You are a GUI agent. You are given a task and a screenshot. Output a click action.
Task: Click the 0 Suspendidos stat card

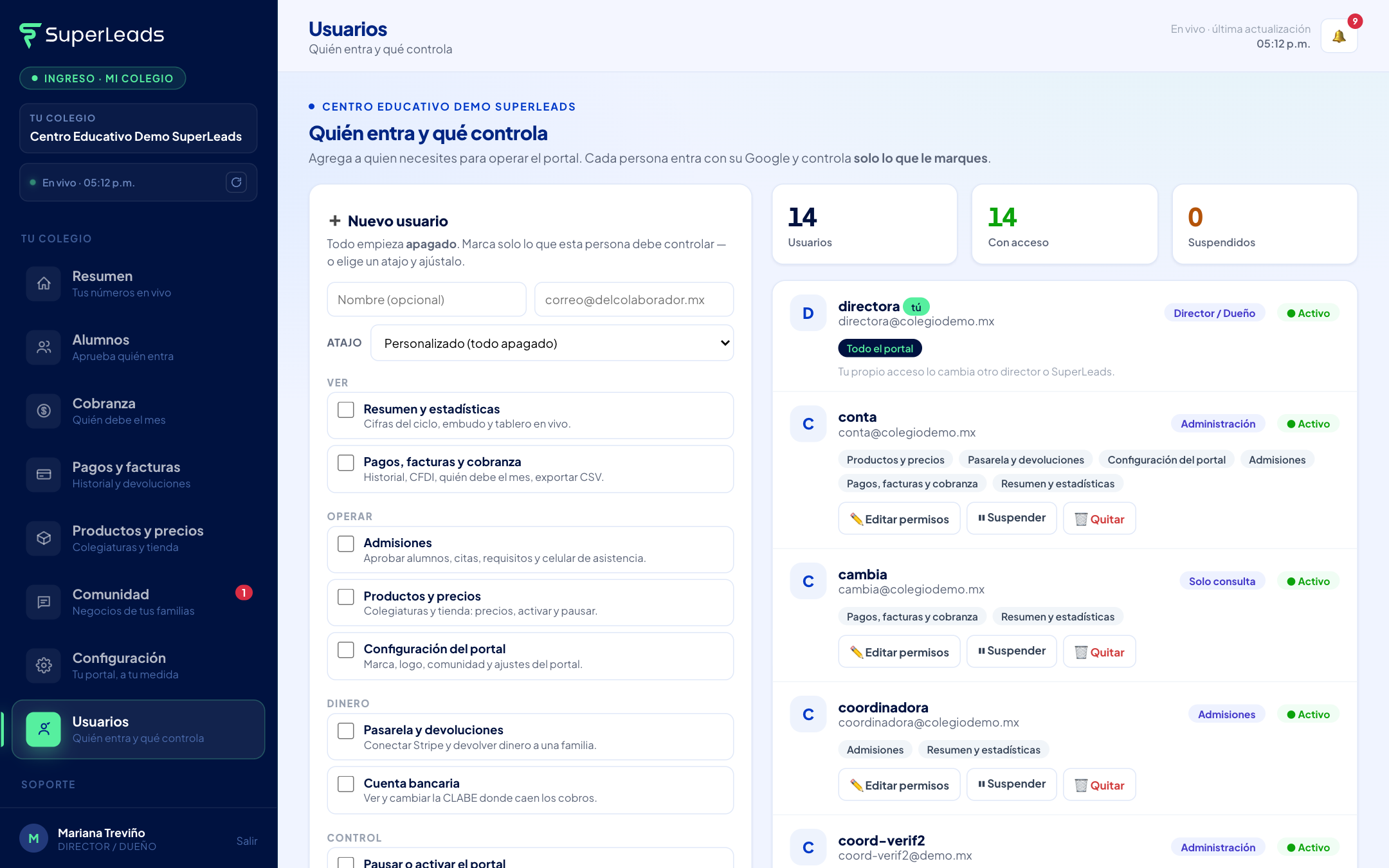click(1265, 224)
